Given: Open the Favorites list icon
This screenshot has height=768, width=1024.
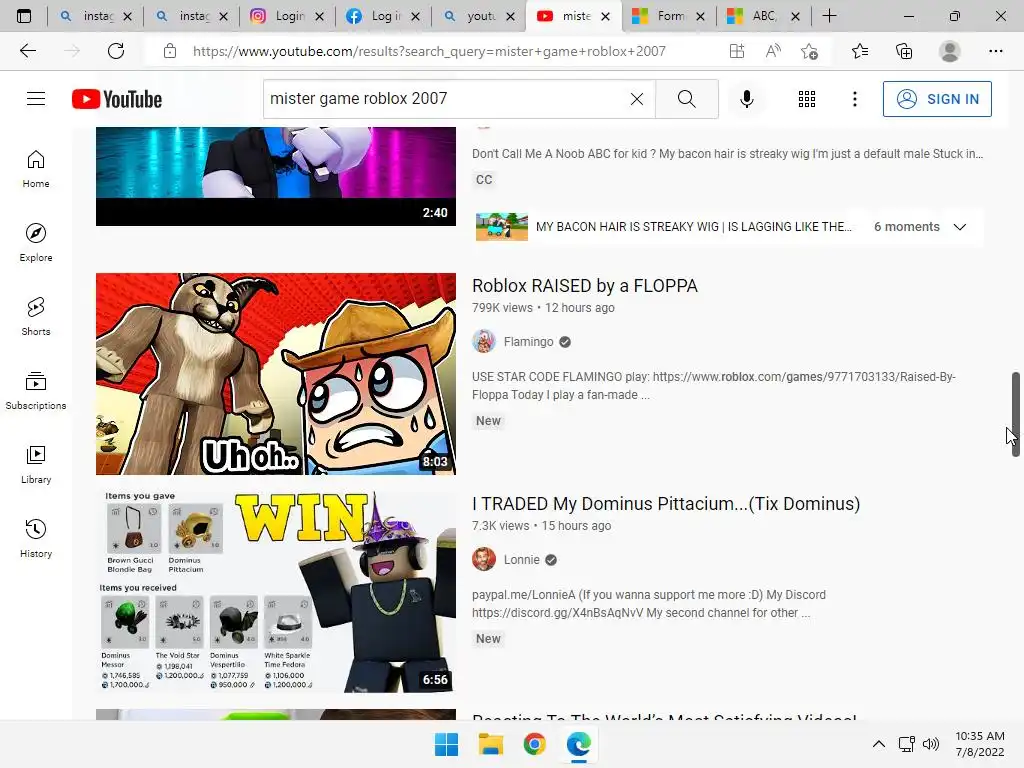Looking at the screenshot, I should [860, 51].
